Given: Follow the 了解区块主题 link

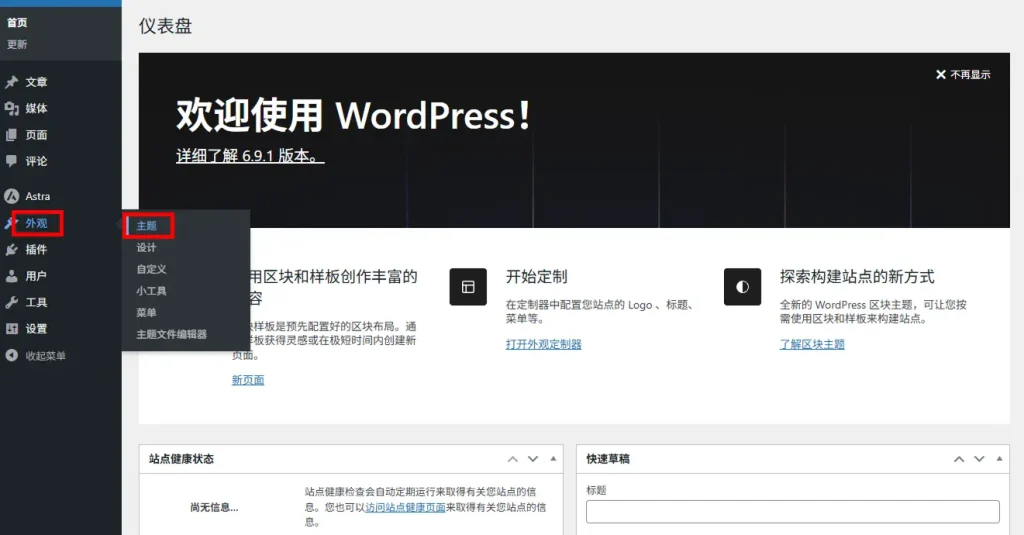Looking at the screenshot, I should [x=812, y=344].
